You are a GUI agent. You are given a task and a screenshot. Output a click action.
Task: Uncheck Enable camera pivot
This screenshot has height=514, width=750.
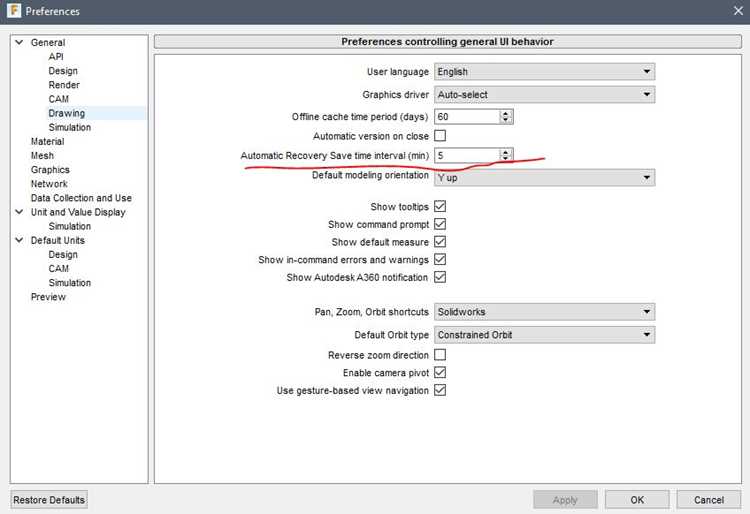click(440, 372)
